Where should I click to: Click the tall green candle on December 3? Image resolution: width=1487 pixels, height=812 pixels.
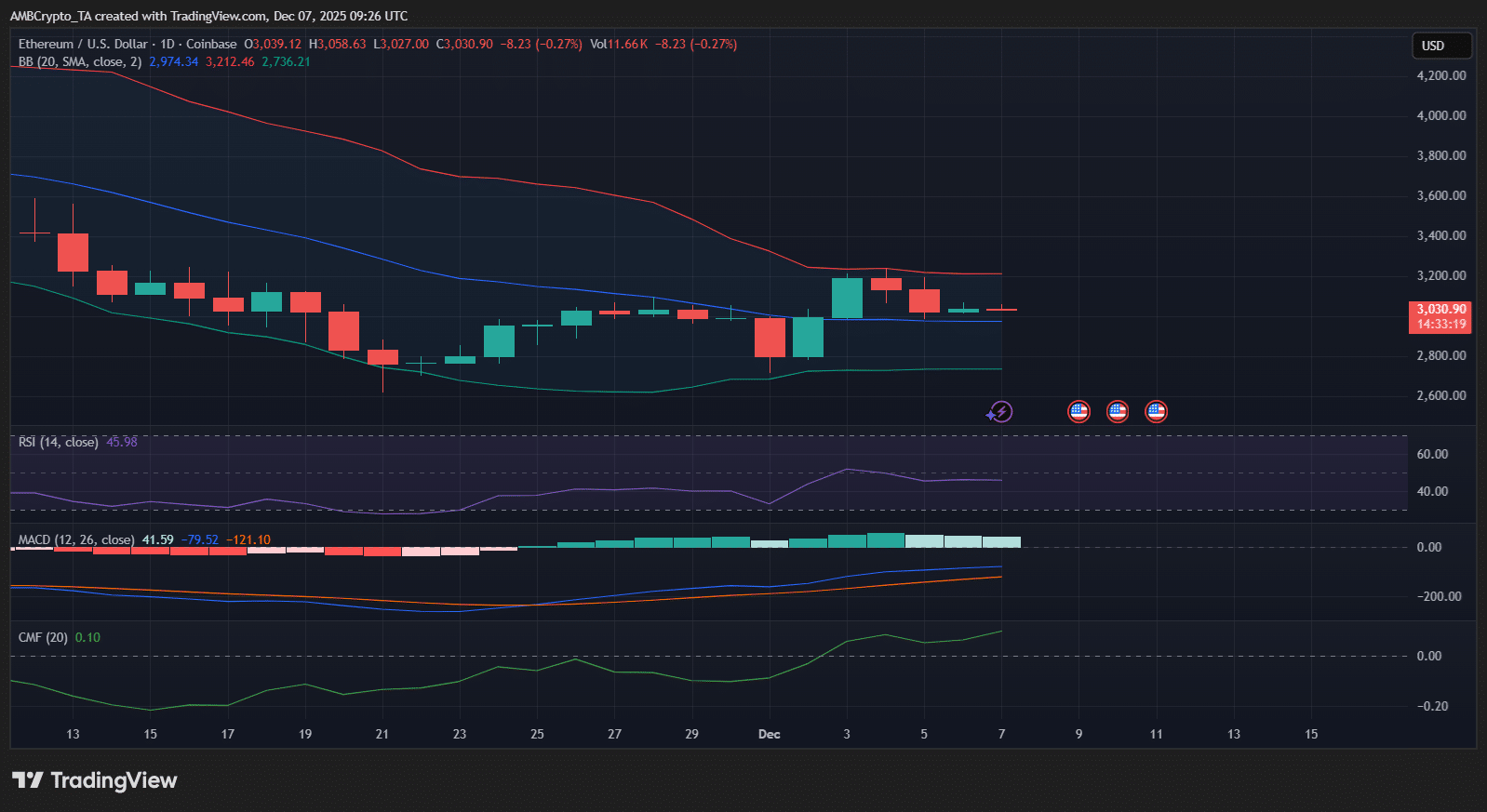point(847,298)
